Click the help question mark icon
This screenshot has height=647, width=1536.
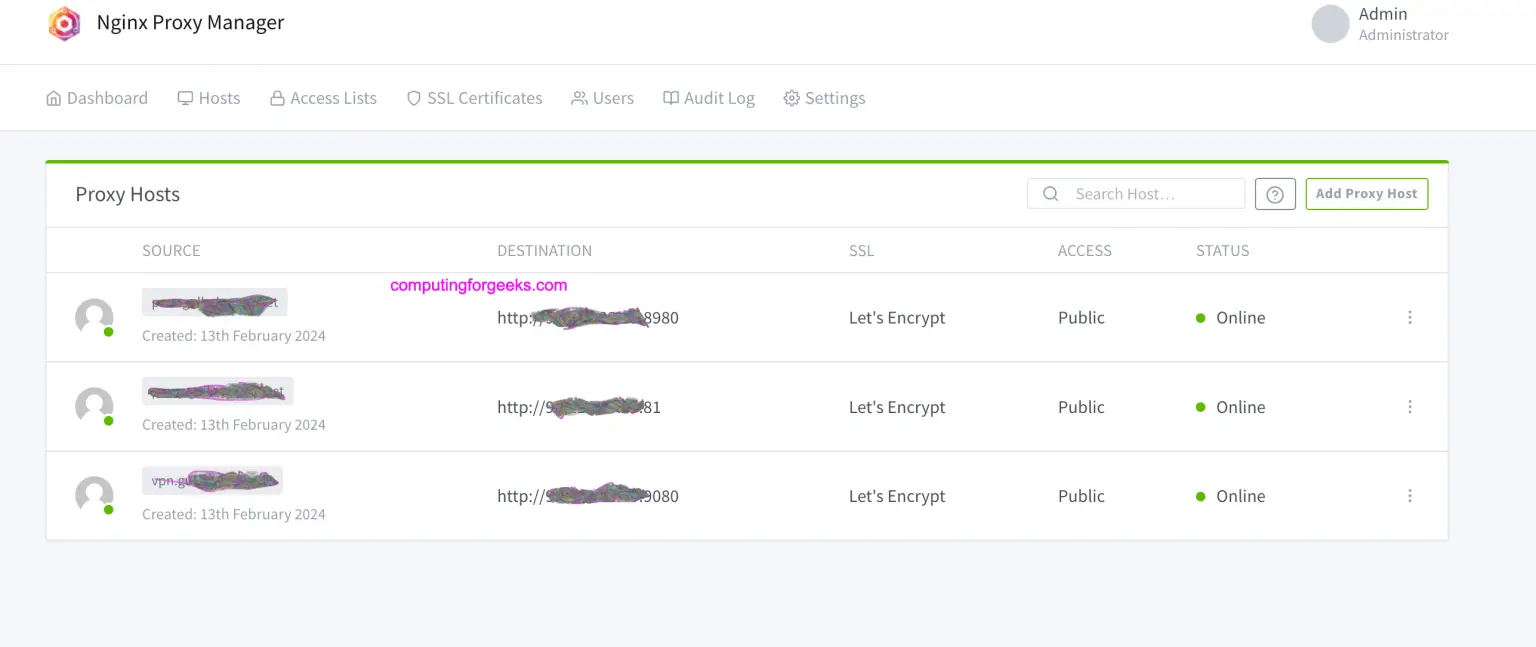(x=1275, y=194)
